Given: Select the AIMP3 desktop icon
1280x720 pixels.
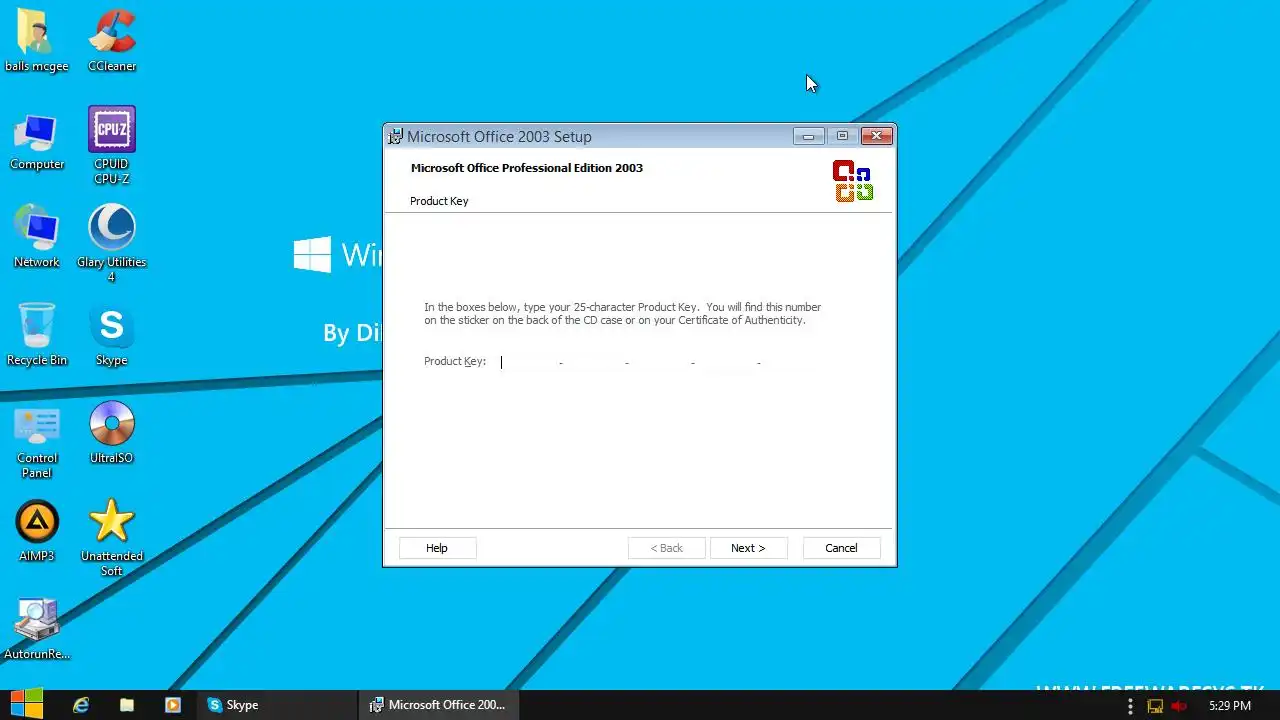Looking at the screenshot, I should [x=37, y=531].
